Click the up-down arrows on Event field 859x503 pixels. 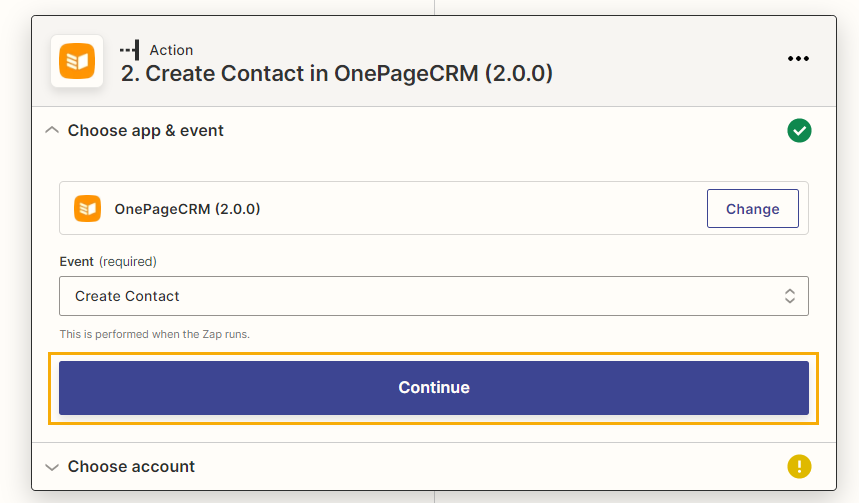(x=789, y=296)
